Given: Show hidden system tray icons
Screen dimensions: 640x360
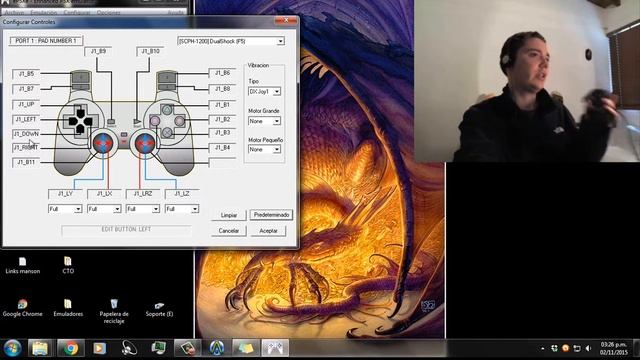Looking at the screenshot, I should tap(542, 349).
